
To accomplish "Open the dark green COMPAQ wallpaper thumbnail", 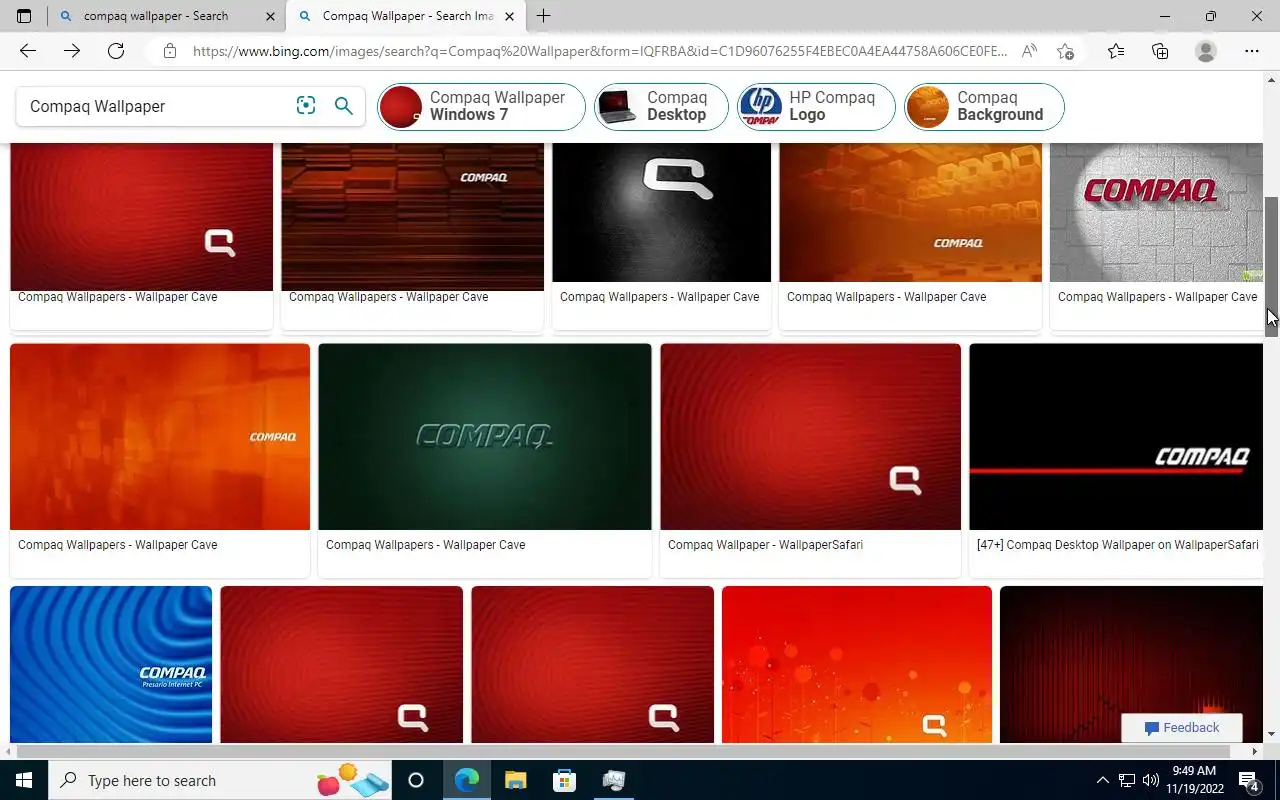I will click(485, 437).
